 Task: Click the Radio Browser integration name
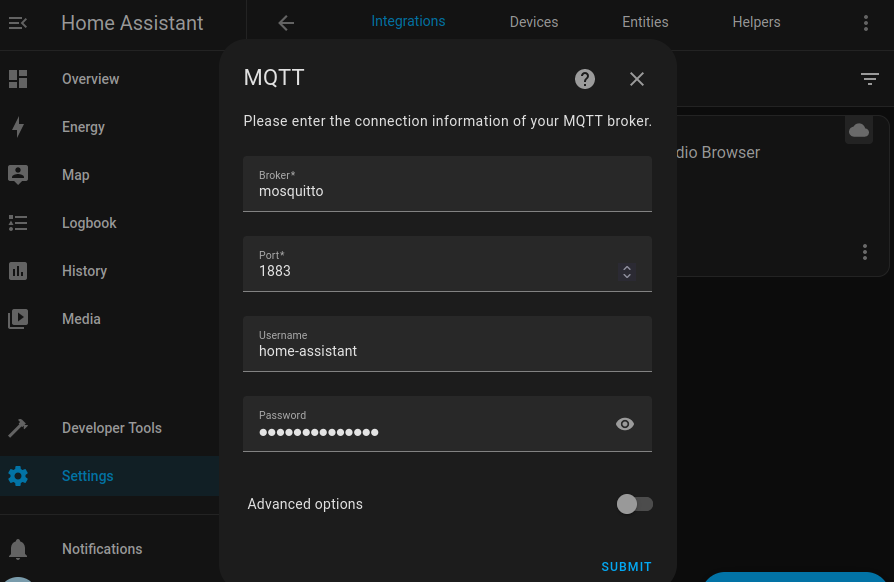(x=718, y=153)
